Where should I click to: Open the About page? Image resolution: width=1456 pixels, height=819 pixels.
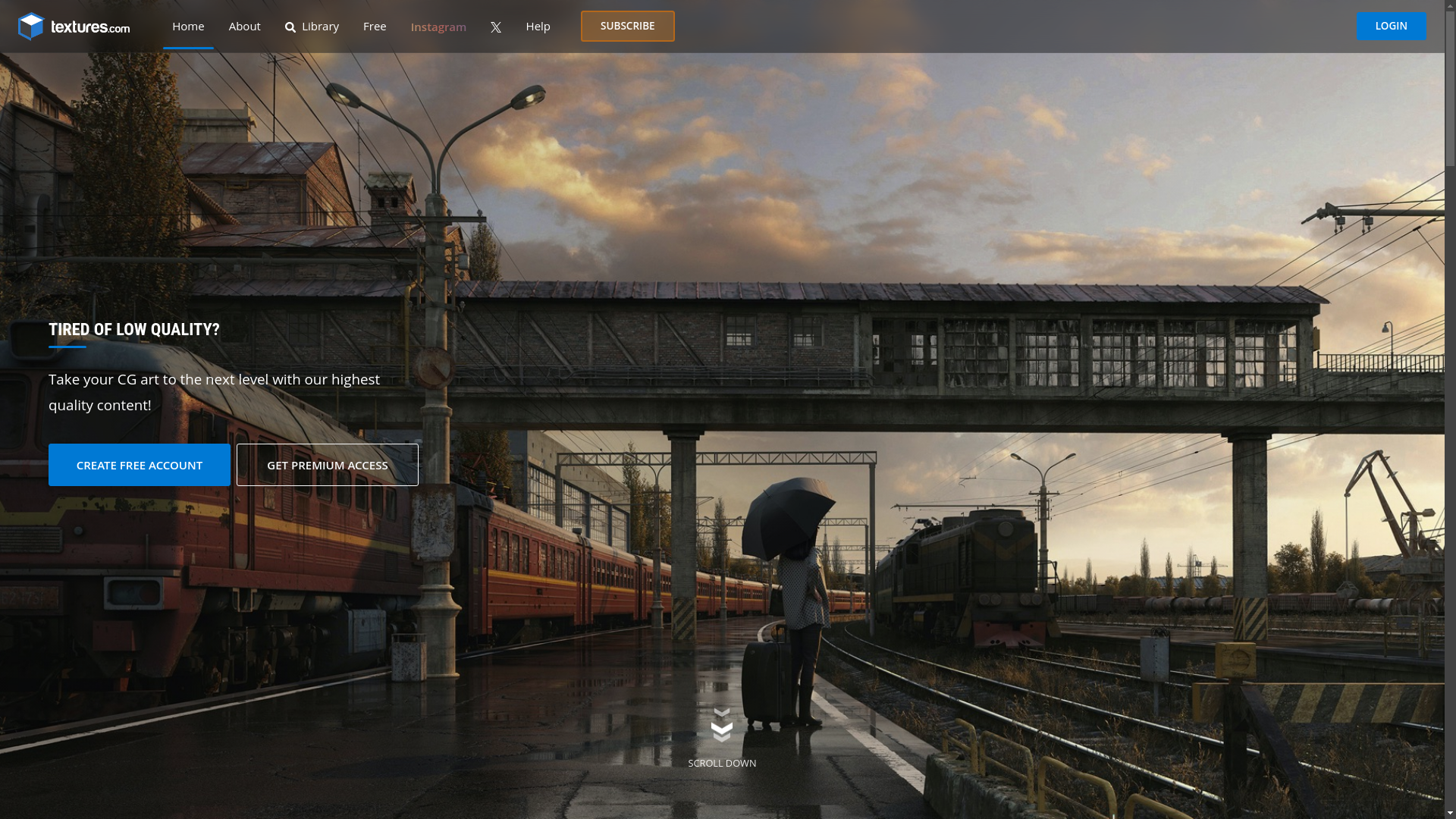click(244, 27)
